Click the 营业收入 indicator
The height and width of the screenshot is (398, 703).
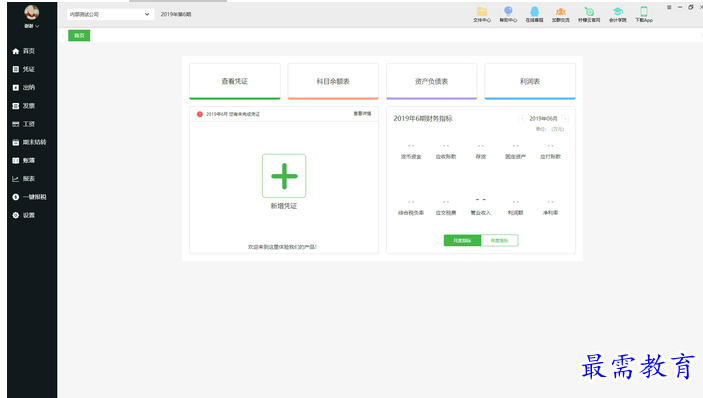481,207
